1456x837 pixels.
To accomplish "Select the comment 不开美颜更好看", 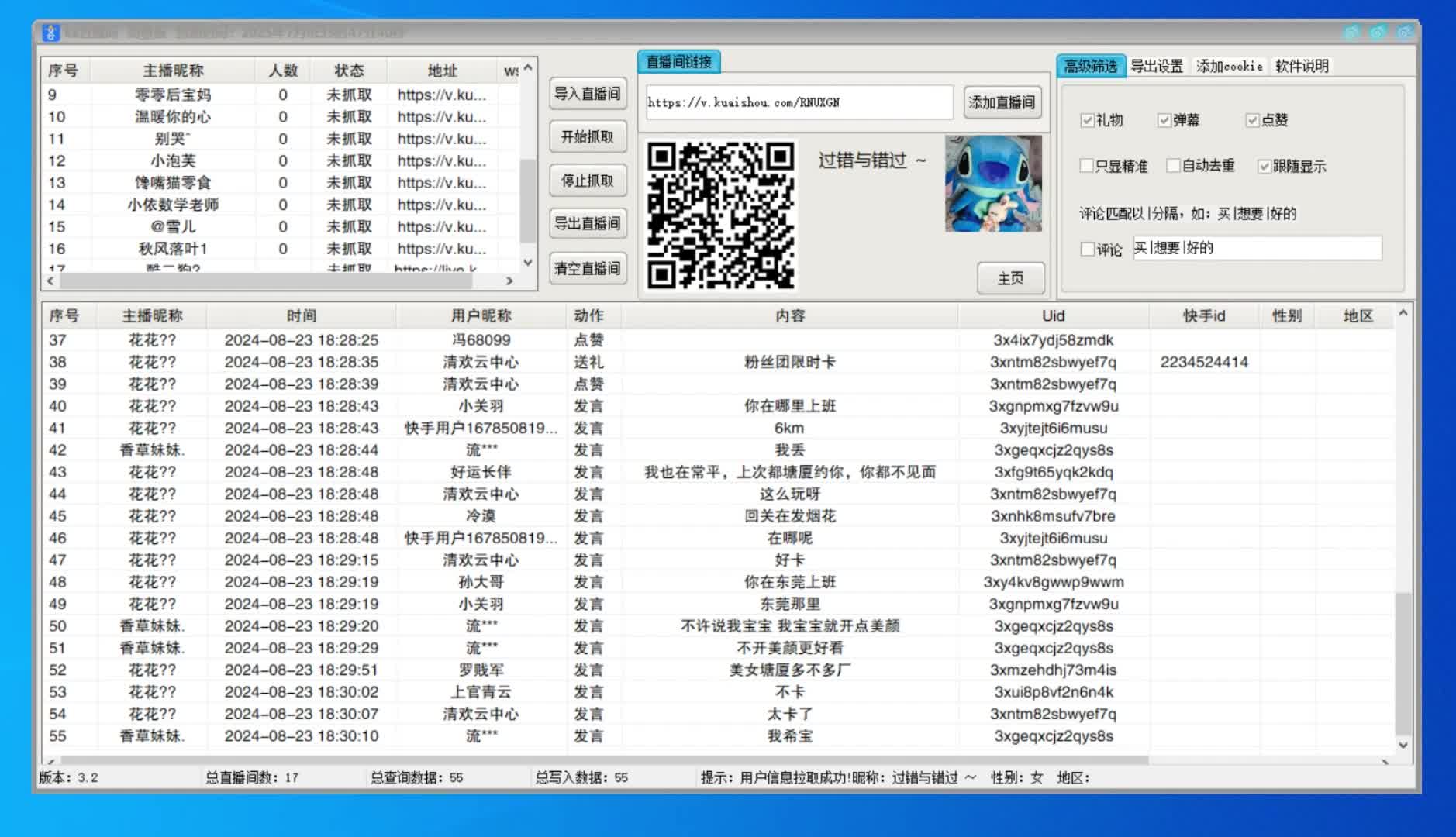I will coord(789,648).
